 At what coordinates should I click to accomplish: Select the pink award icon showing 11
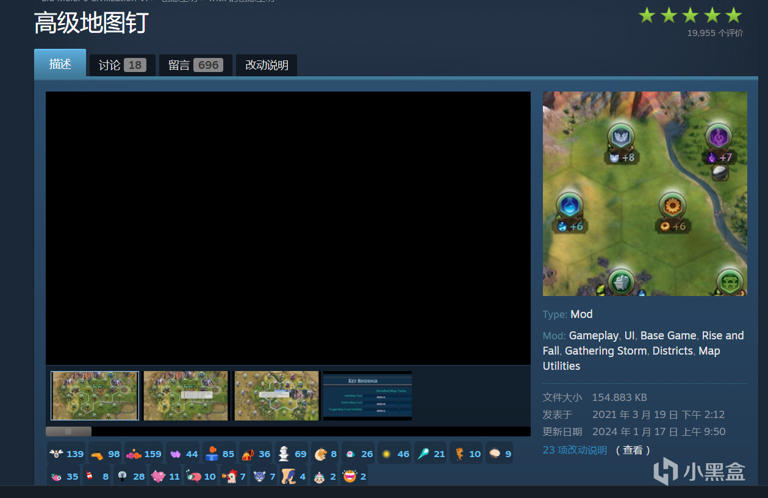158,476
